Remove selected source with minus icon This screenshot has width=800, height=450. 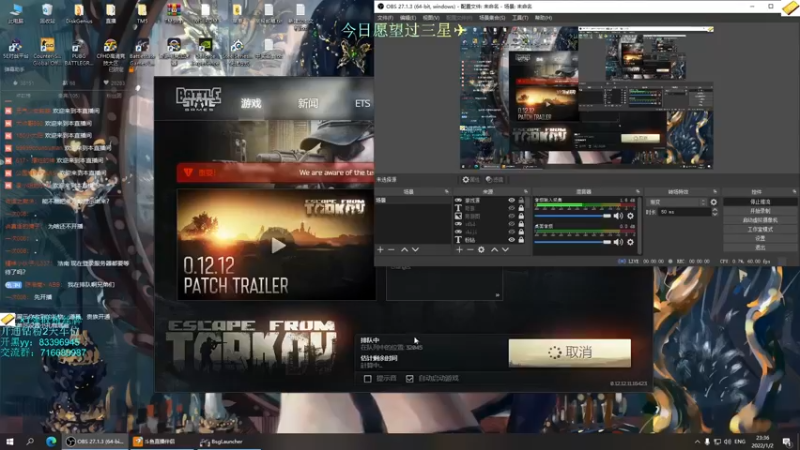470,249
